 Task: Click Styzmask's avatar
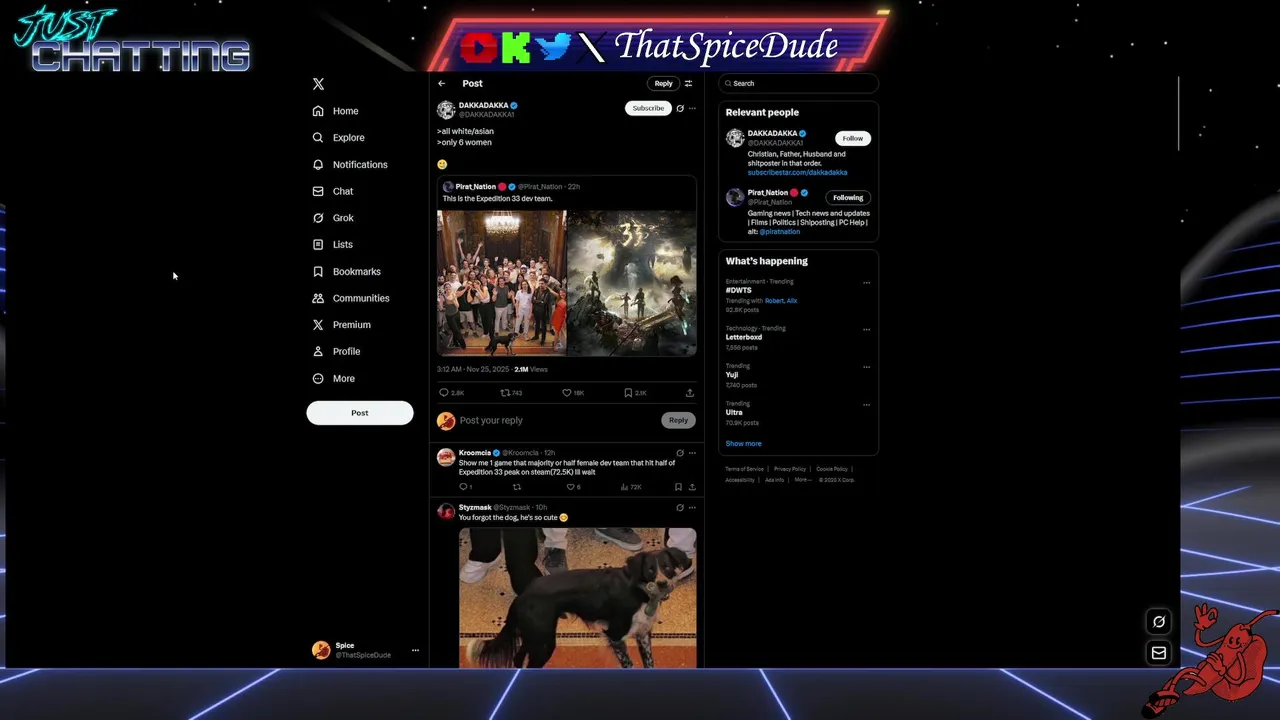pyautogui.click(x=446, y=512)
